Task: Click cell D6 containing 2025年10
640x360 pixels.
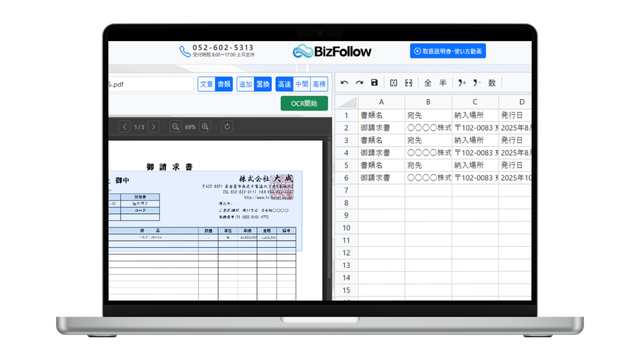Action: click(x=515, y=178)
